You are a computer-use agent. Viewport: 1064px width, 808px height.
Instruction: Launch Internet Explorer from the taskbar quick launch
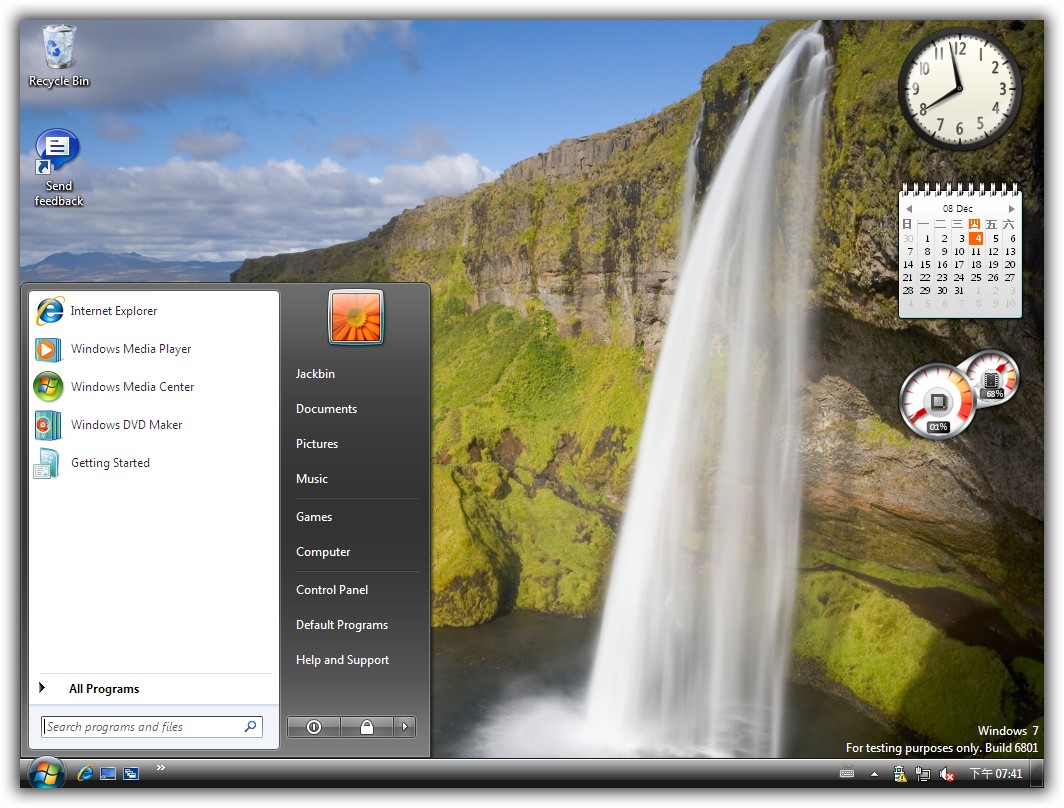tap(85, 773)
